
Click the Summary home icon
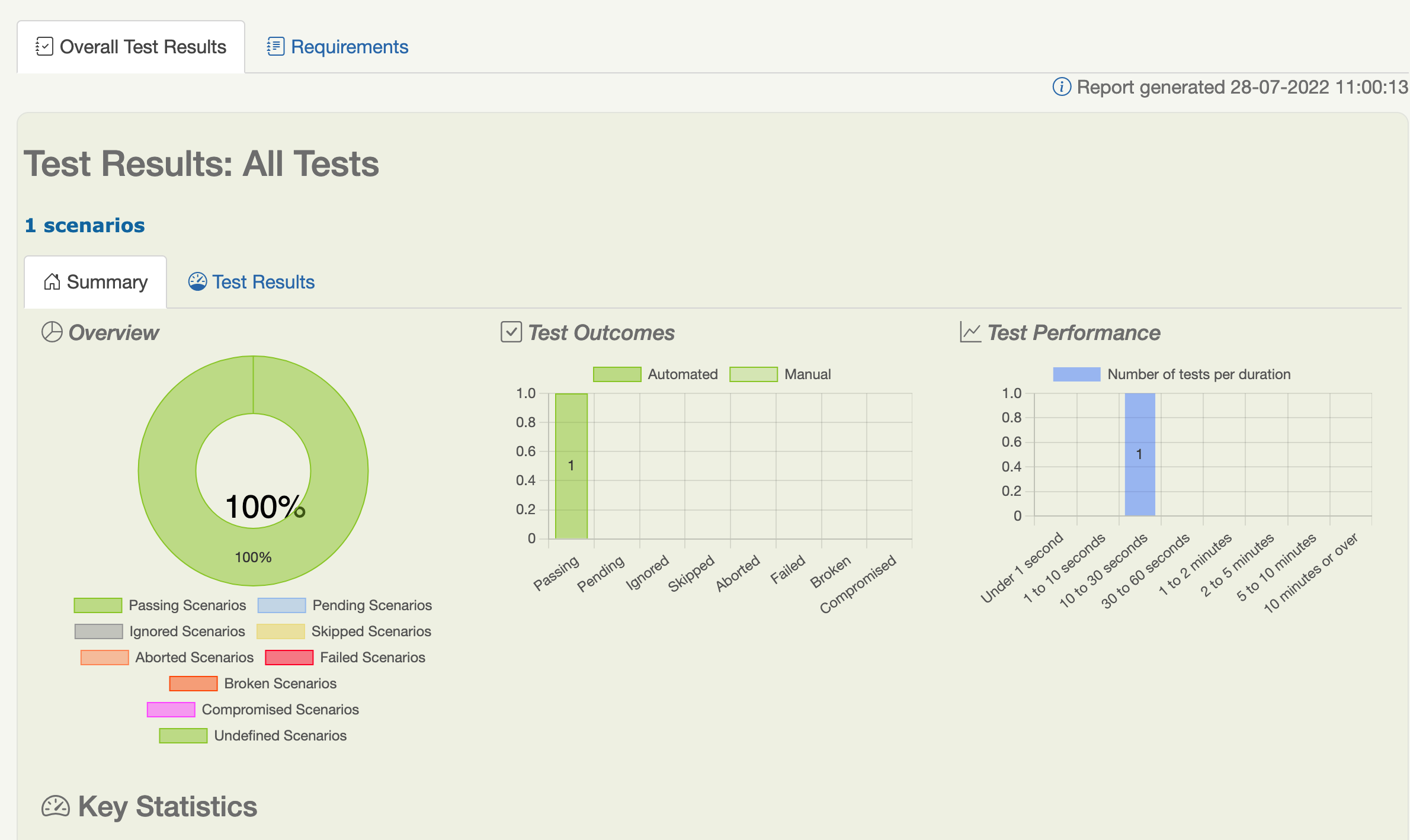[x=52, y=281]
